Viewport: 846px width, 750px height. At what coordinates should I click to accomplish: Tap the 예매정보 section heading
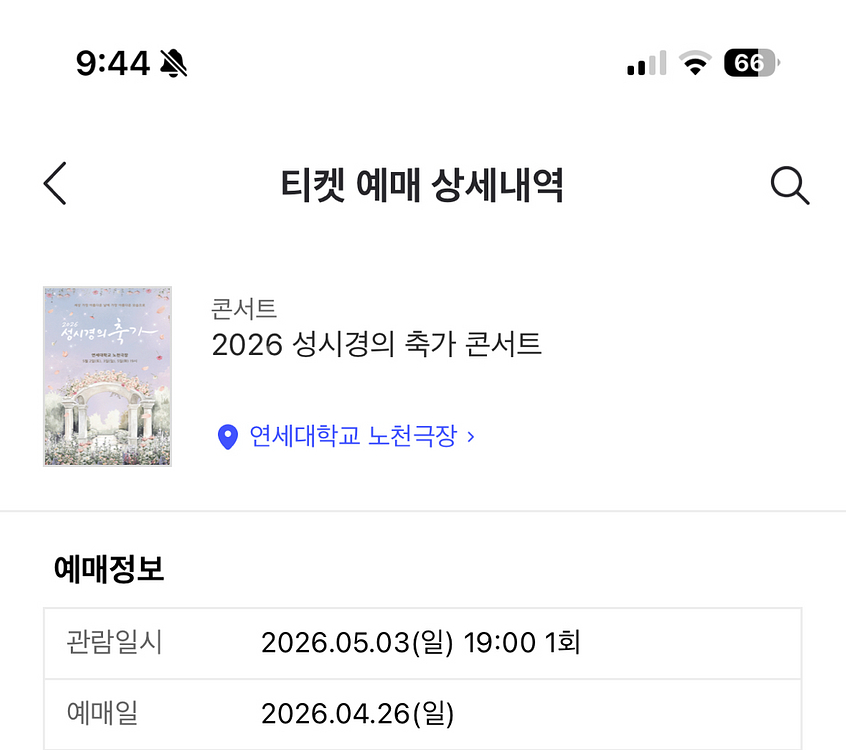tap(108, 569)
